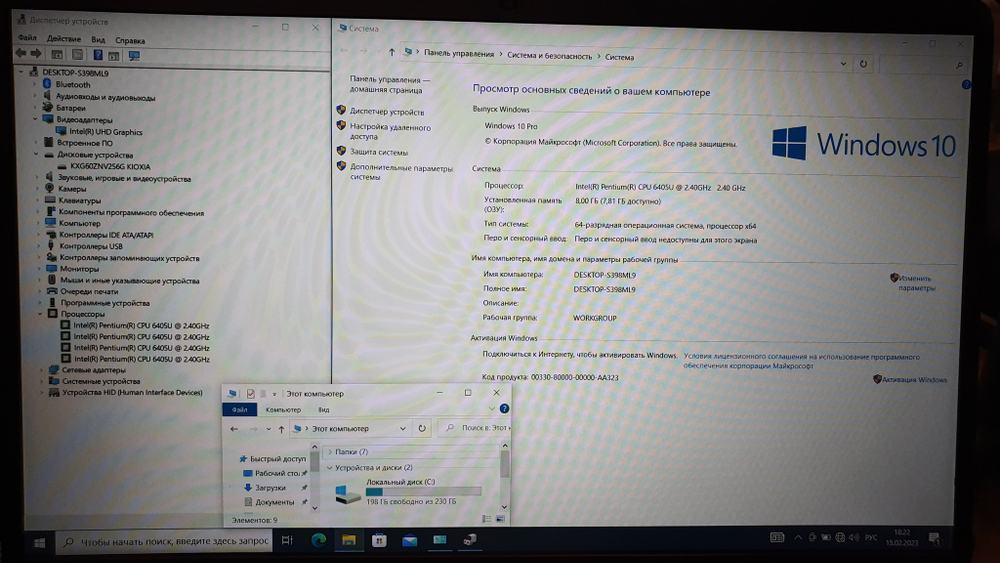Select Системные устройства category
1000x563 pixels.
tap(101, 381)
